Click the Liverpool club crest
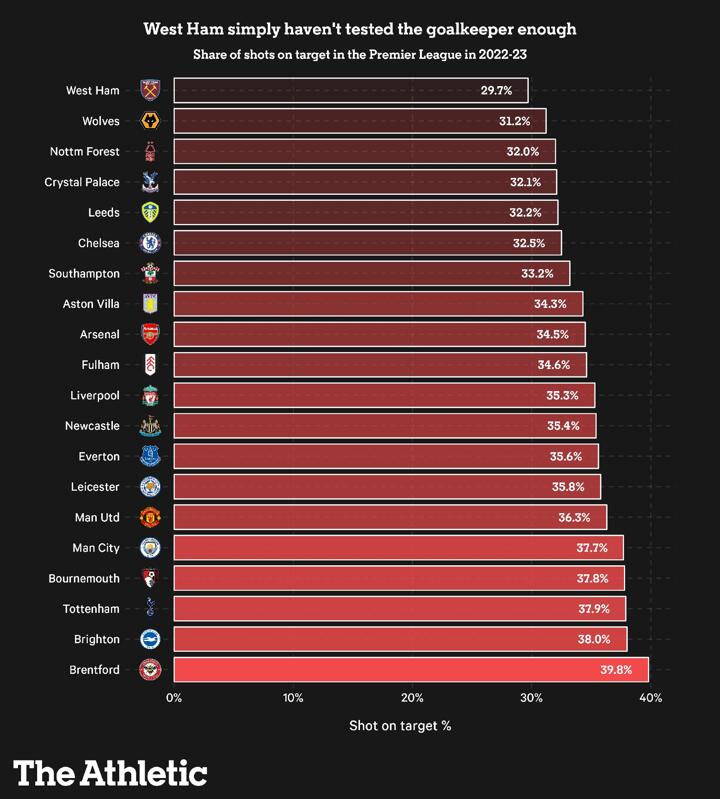720x799 pixels. click(150, 395)
